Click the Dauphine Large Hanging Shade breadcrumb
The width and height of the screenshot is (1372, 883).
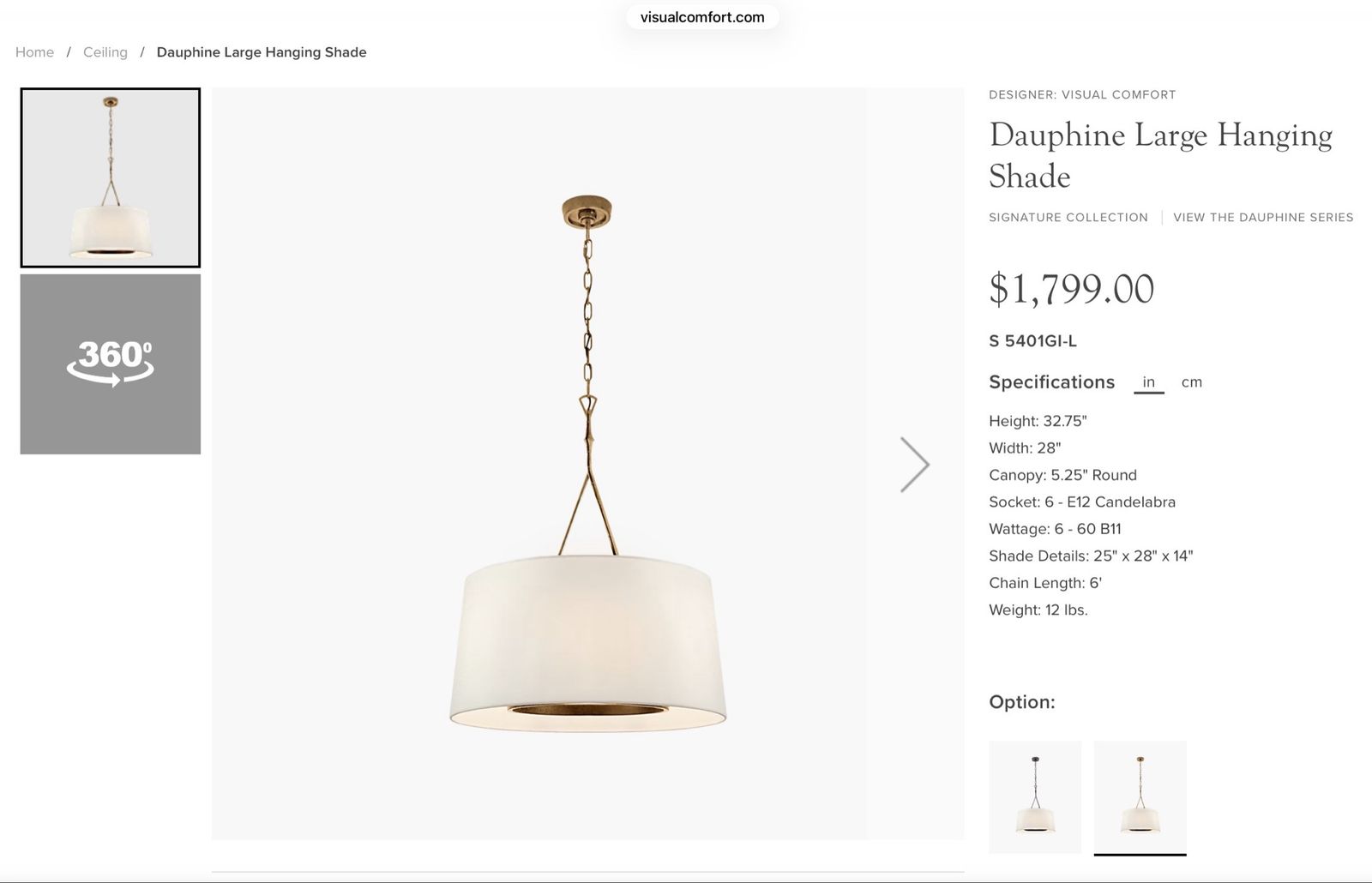click(262, 52)
